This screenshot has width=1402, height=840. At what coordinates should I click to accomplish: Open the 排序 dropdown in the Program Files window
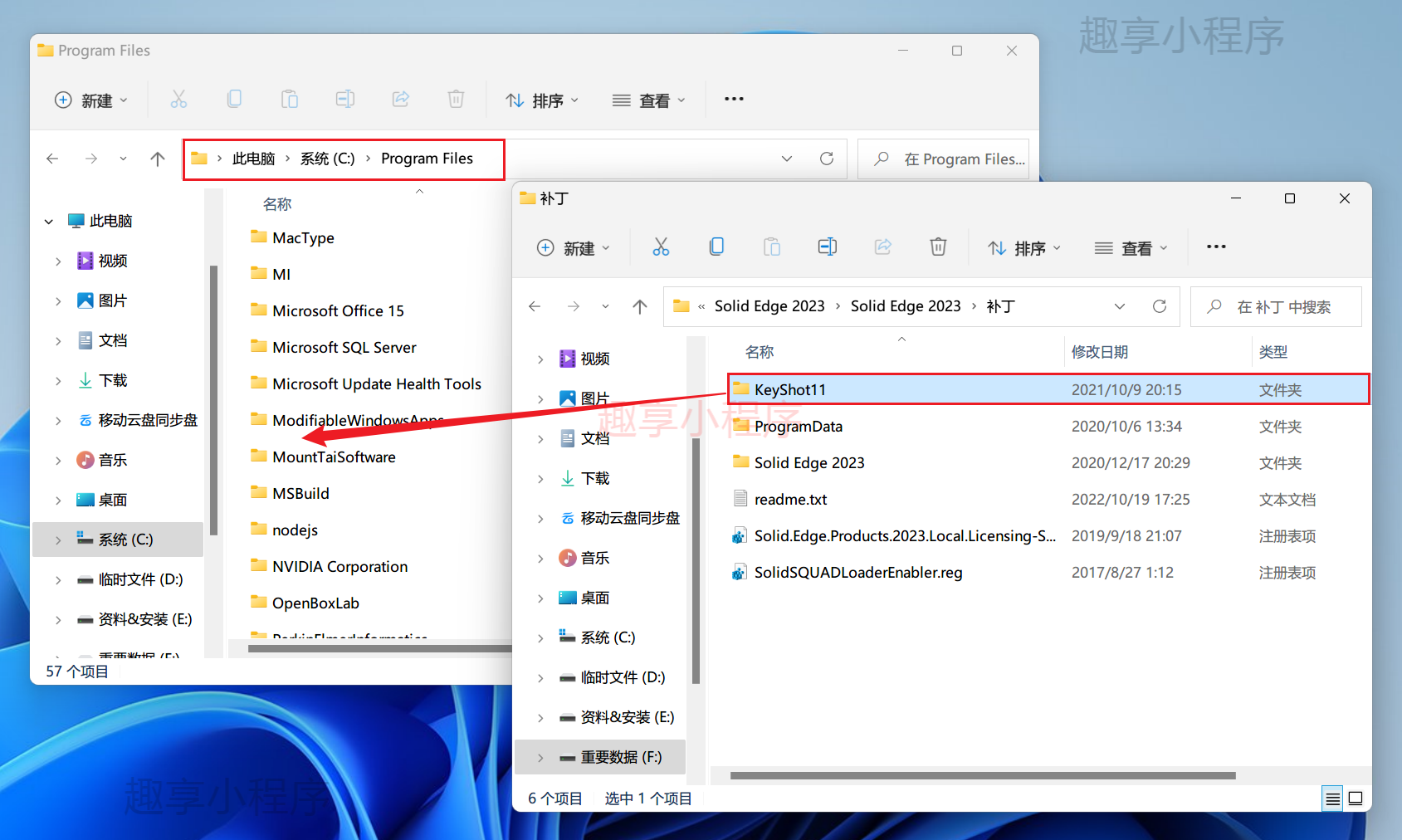(x=541, y=100)
